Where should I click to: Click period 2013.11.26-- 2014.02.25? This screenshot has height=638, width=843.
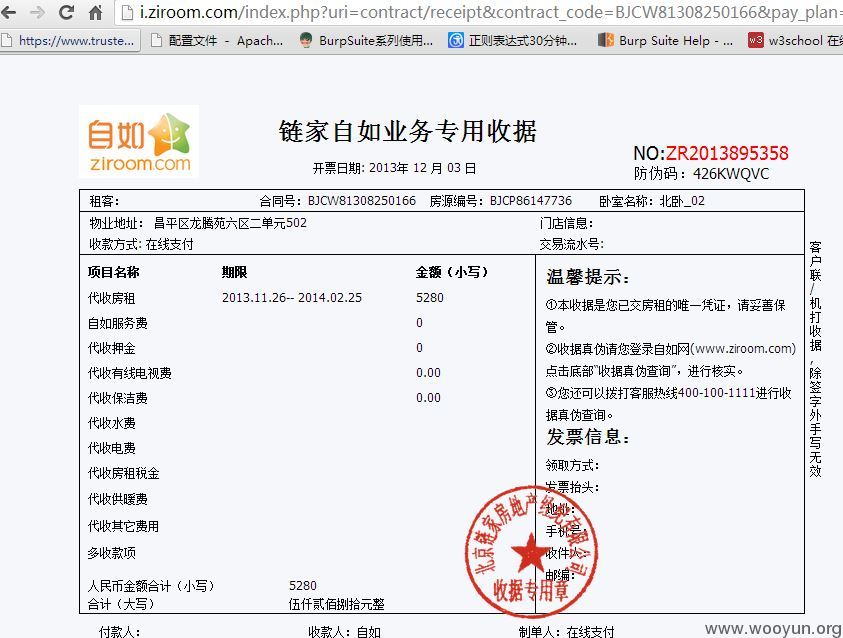click(292, 298)
